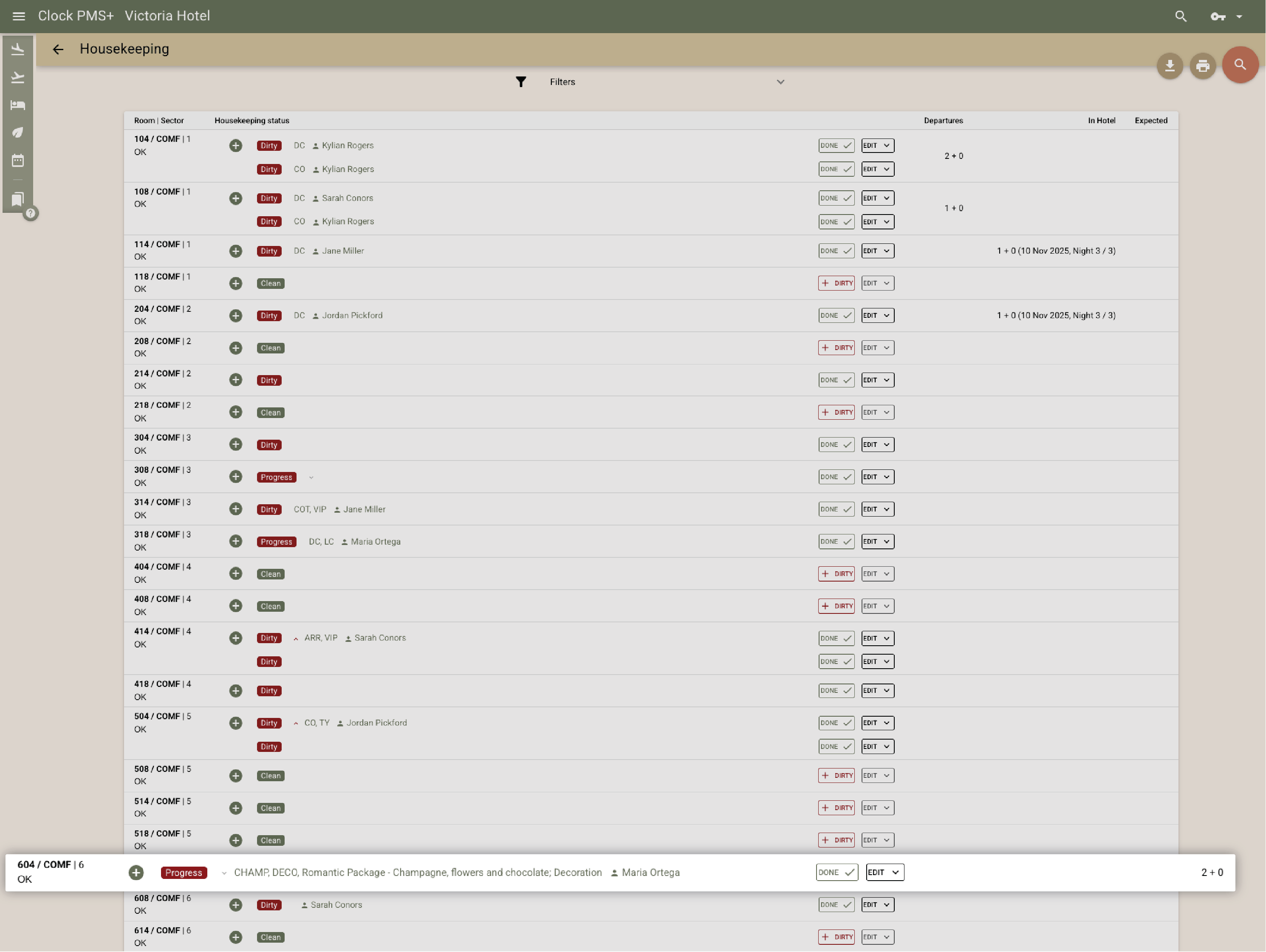The height and width of the screenshot is (952, 1266).
Task: Expand the chevron next to room 414 Dirty status
Action: 295,638
